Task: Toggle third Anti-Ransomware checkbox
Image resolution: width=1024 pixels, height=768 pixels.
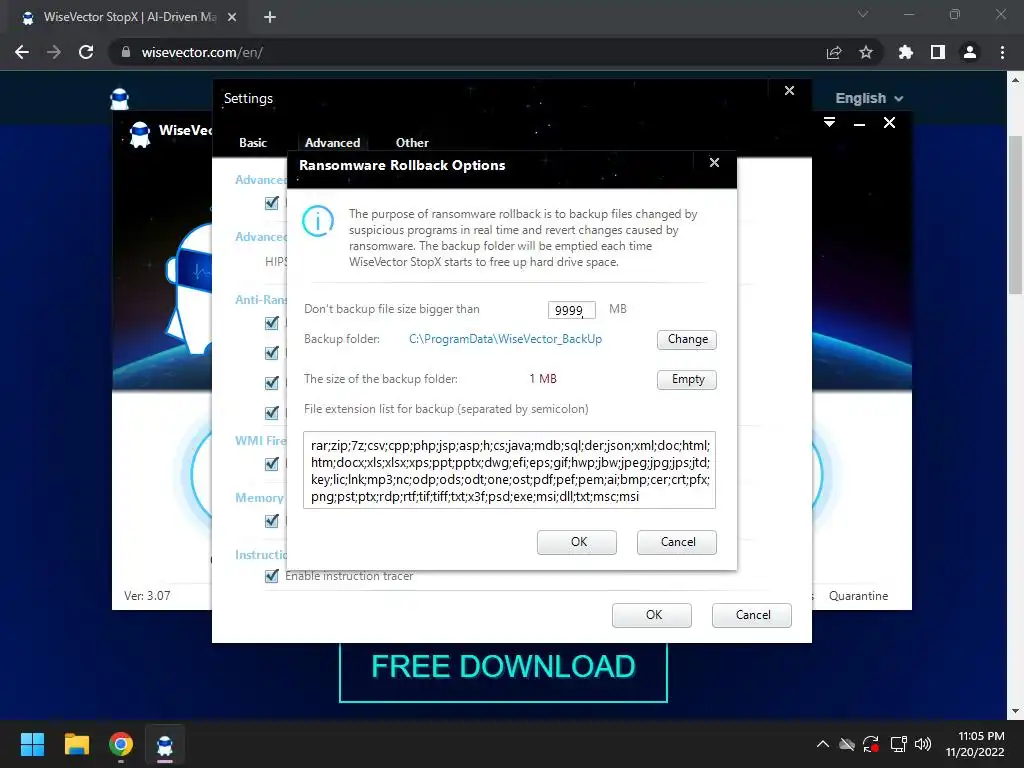Action: pos(272,383)
